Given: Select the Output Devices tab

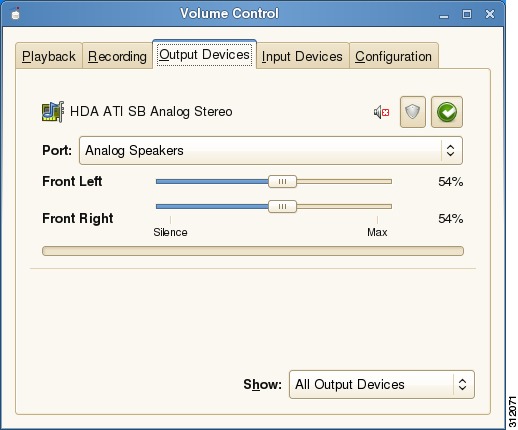Looking at the screenshot, I should click(x=204, y=54).
